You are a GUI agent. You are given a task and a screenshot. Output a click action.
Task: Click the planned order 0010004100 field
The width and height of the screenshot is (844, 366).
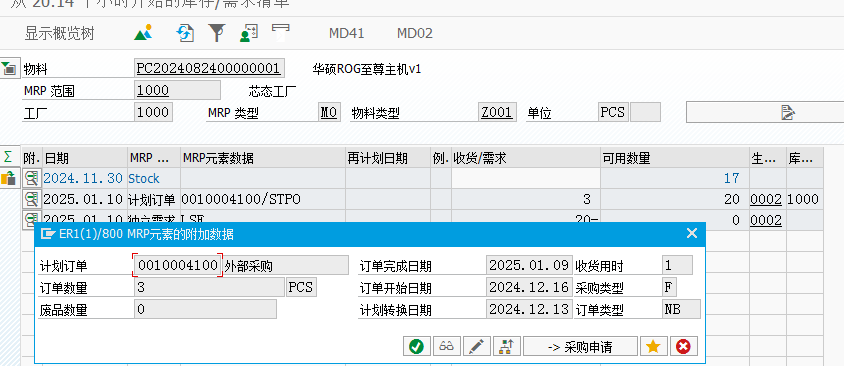tap(178, 265)
